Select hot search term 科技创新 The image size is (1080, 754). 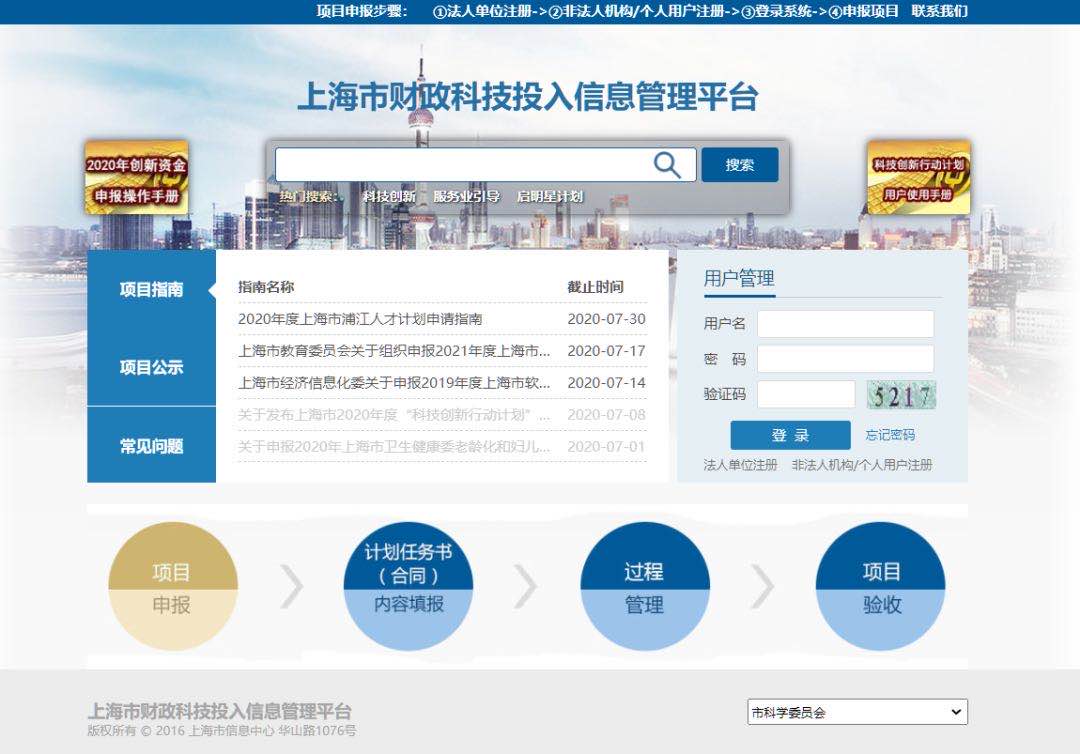389,196
